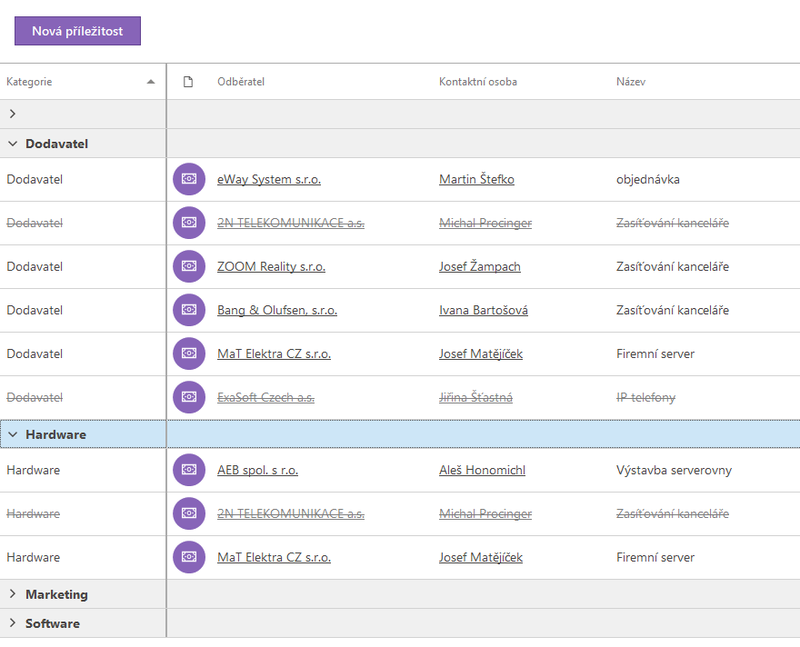Open the Aleš Honomichl contact link

coord(482,470)
